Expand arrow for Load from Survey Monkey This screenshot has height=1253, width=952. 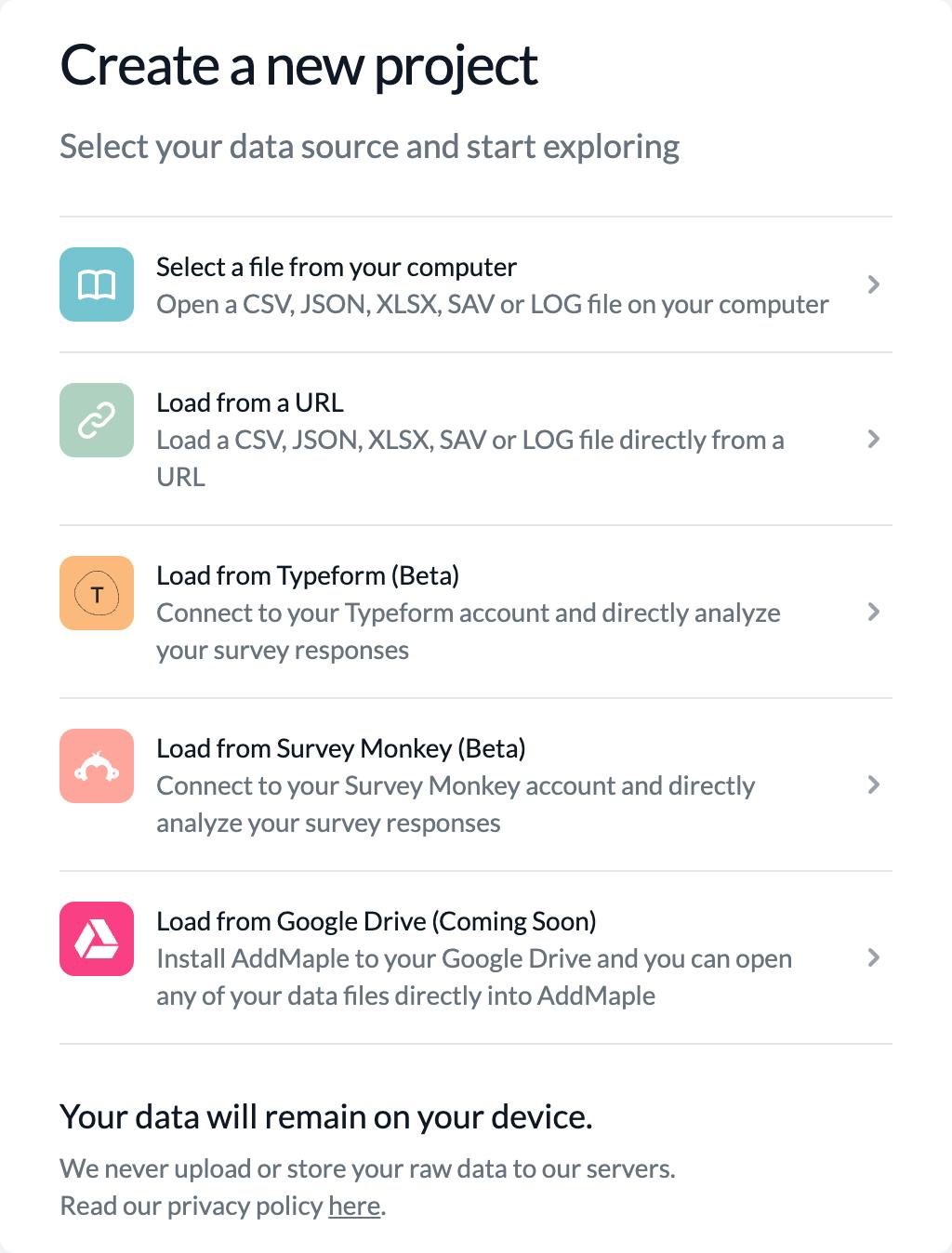pos(873,785)
